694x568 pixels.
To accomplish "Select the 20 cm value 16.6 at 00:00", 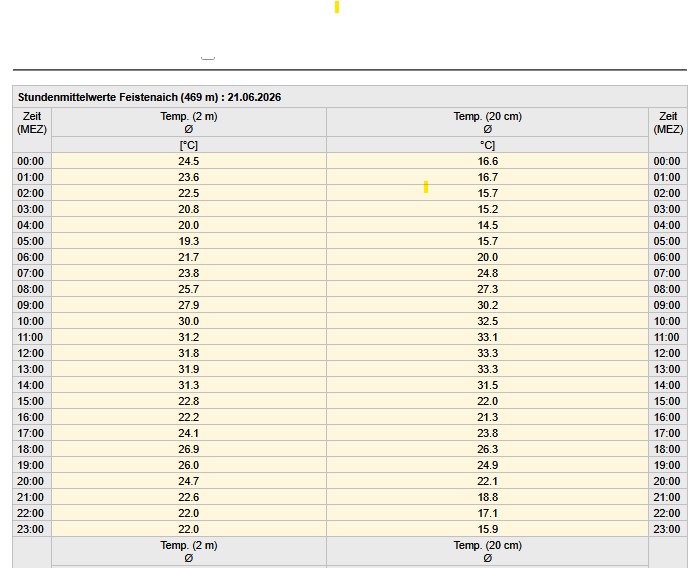I will (487, 161).
